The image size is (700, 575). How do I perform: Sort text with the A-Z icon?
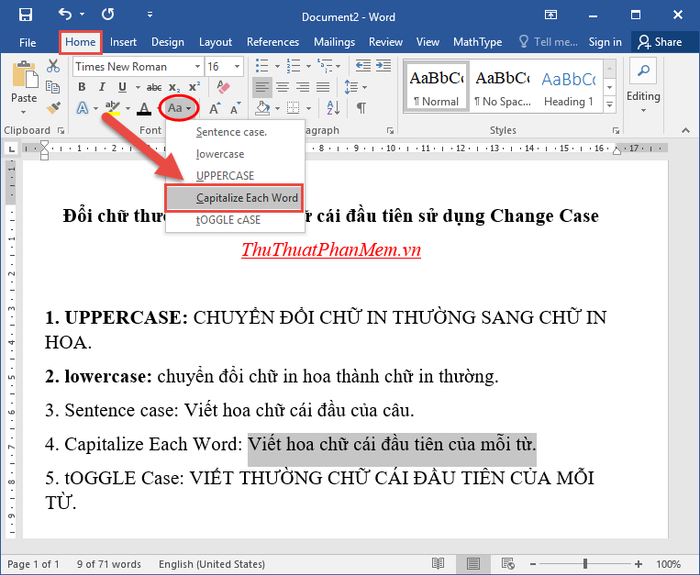[x=333, y=108]
